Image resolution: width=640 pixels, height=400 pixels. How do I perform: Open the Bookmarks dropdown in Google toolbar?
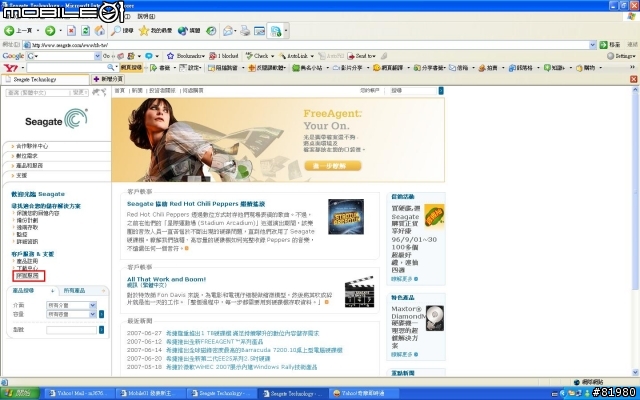203,56
